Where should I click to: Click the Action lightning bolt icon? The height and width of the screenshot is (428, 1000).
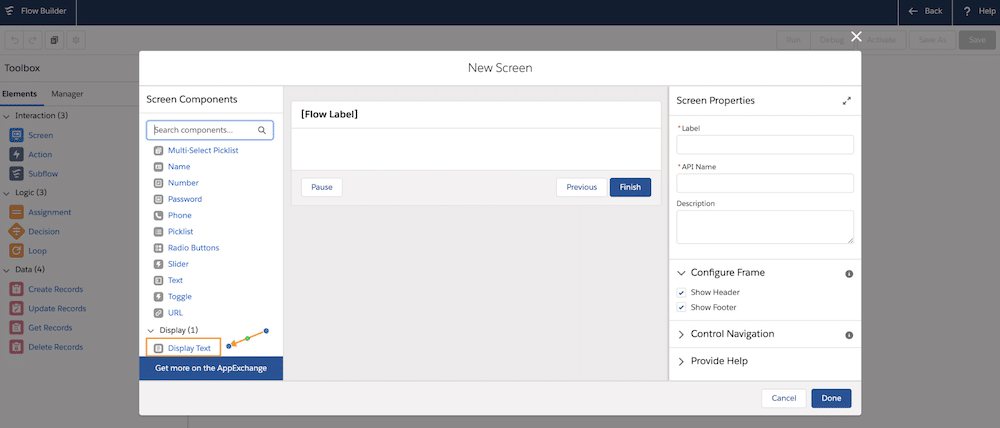pos(17,154)
